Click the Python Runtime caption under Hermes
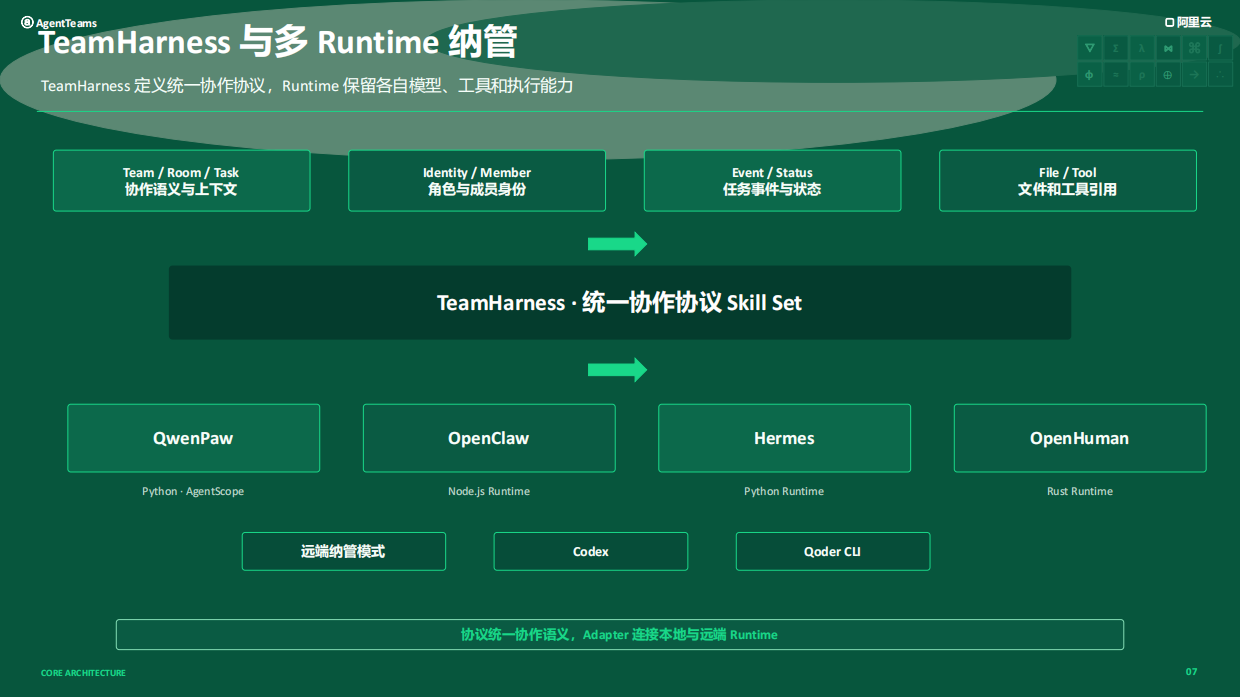Image resolution: width=1240 pixels, height=697 pixels. [784, 492]
